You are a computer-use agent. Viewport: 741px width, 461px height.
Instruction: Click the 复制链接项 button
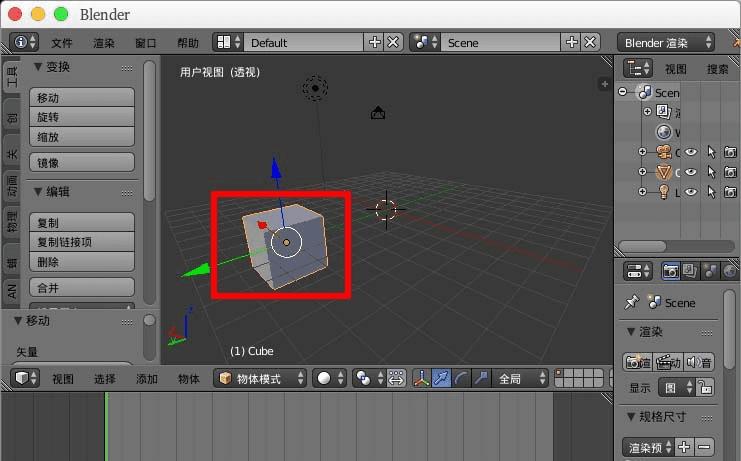(82, 242)
